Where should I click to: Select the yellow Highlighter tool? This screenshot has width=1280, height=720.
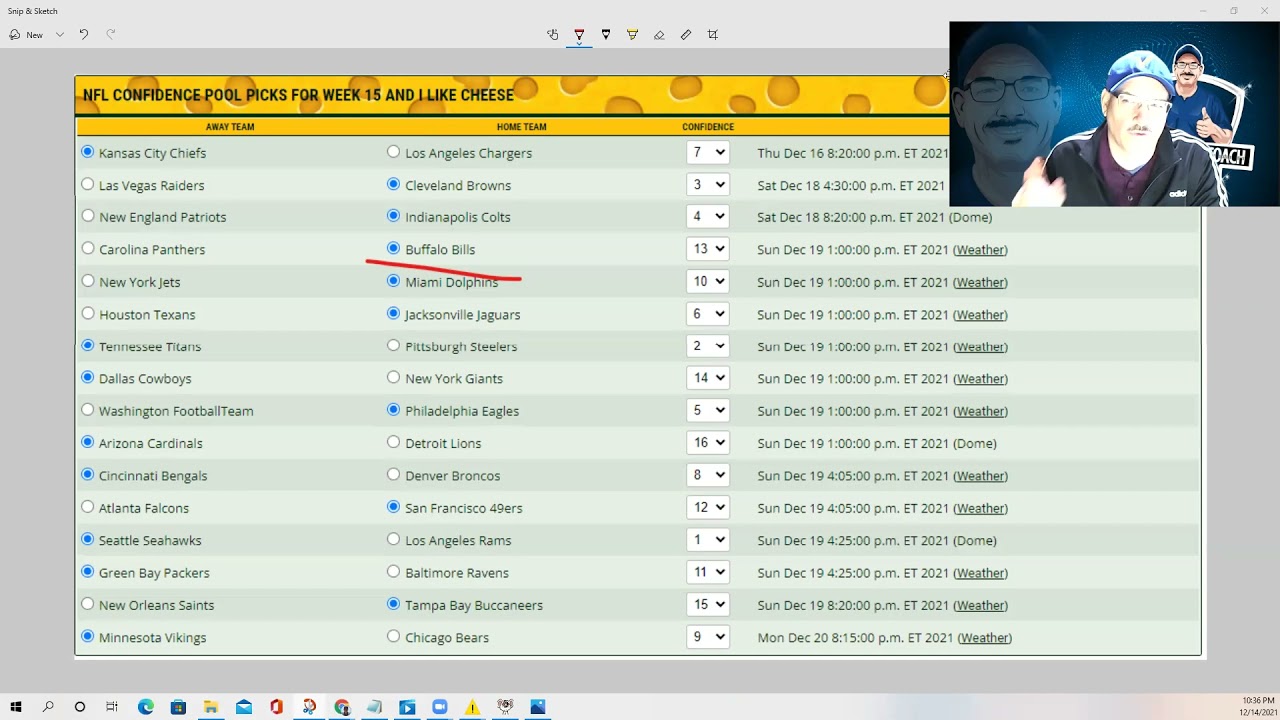(x=632, y=34)
